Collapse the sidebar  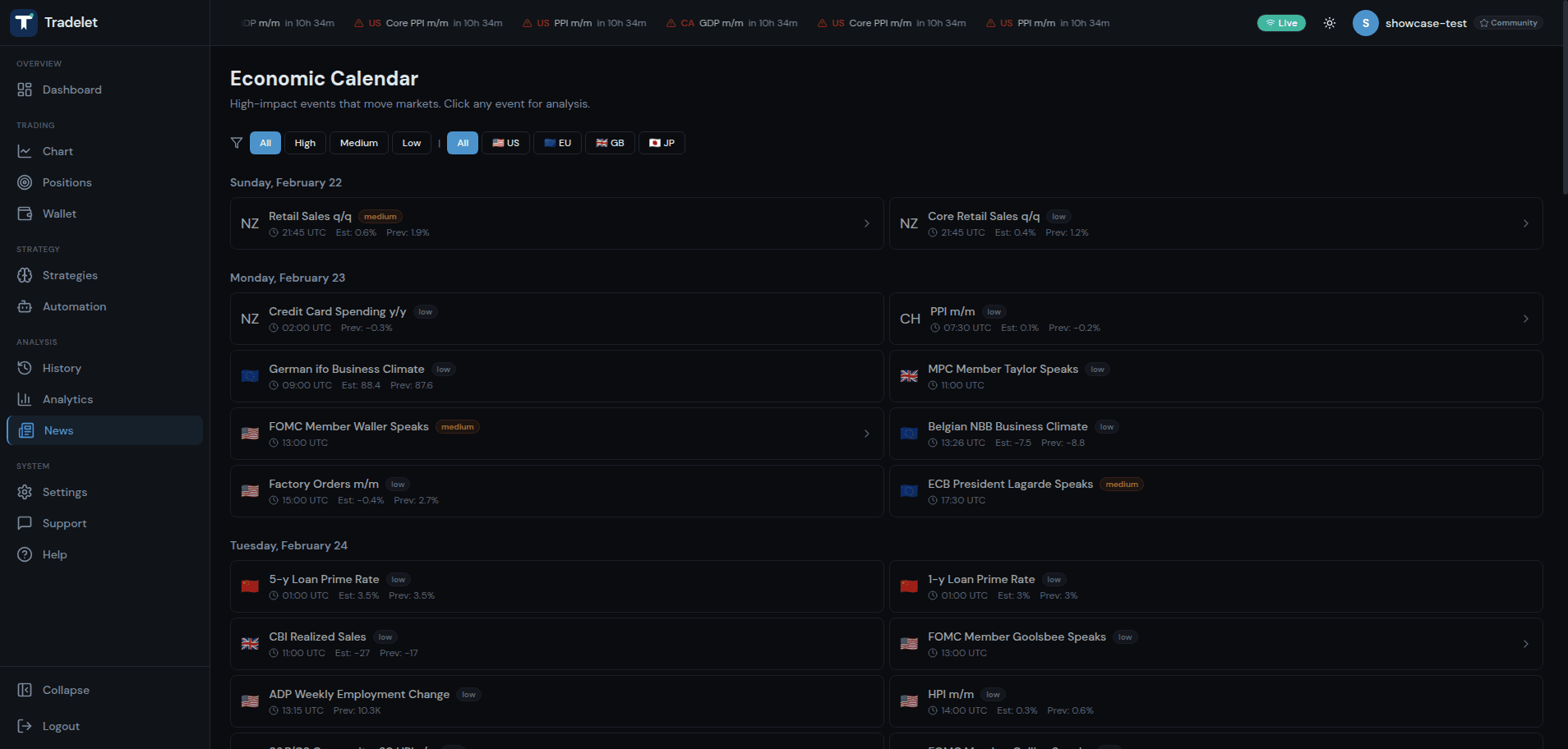tap(65, 690)
